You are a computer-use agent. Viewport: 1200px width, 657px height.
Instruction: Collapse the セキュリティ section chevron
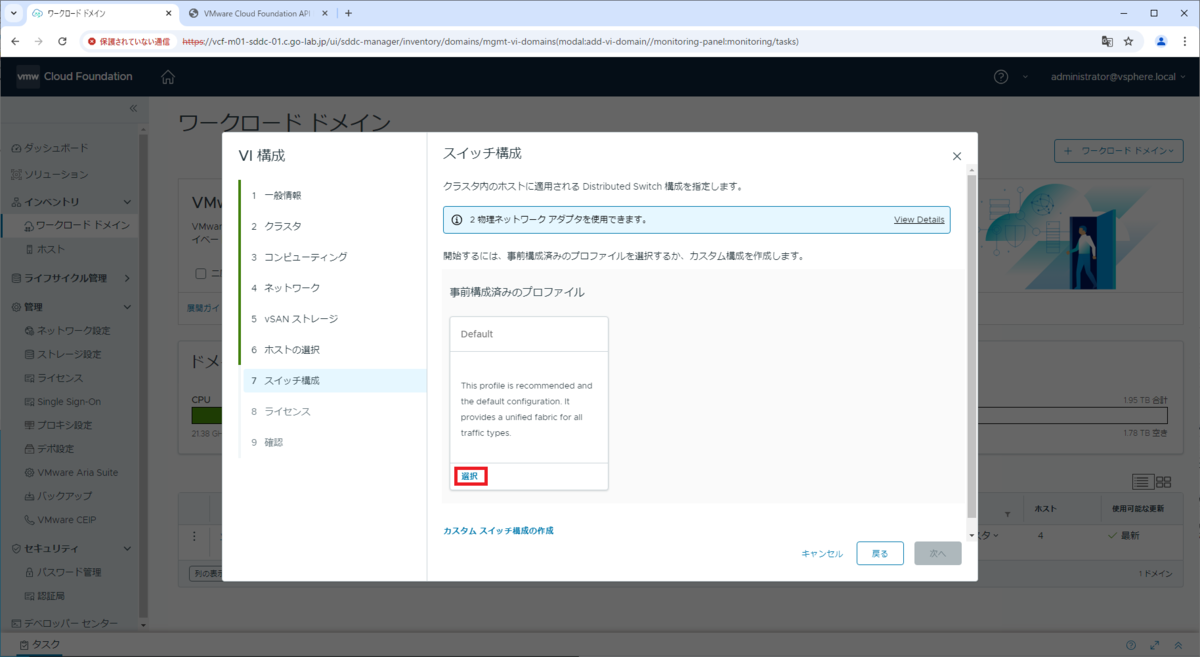coord(127,548)
